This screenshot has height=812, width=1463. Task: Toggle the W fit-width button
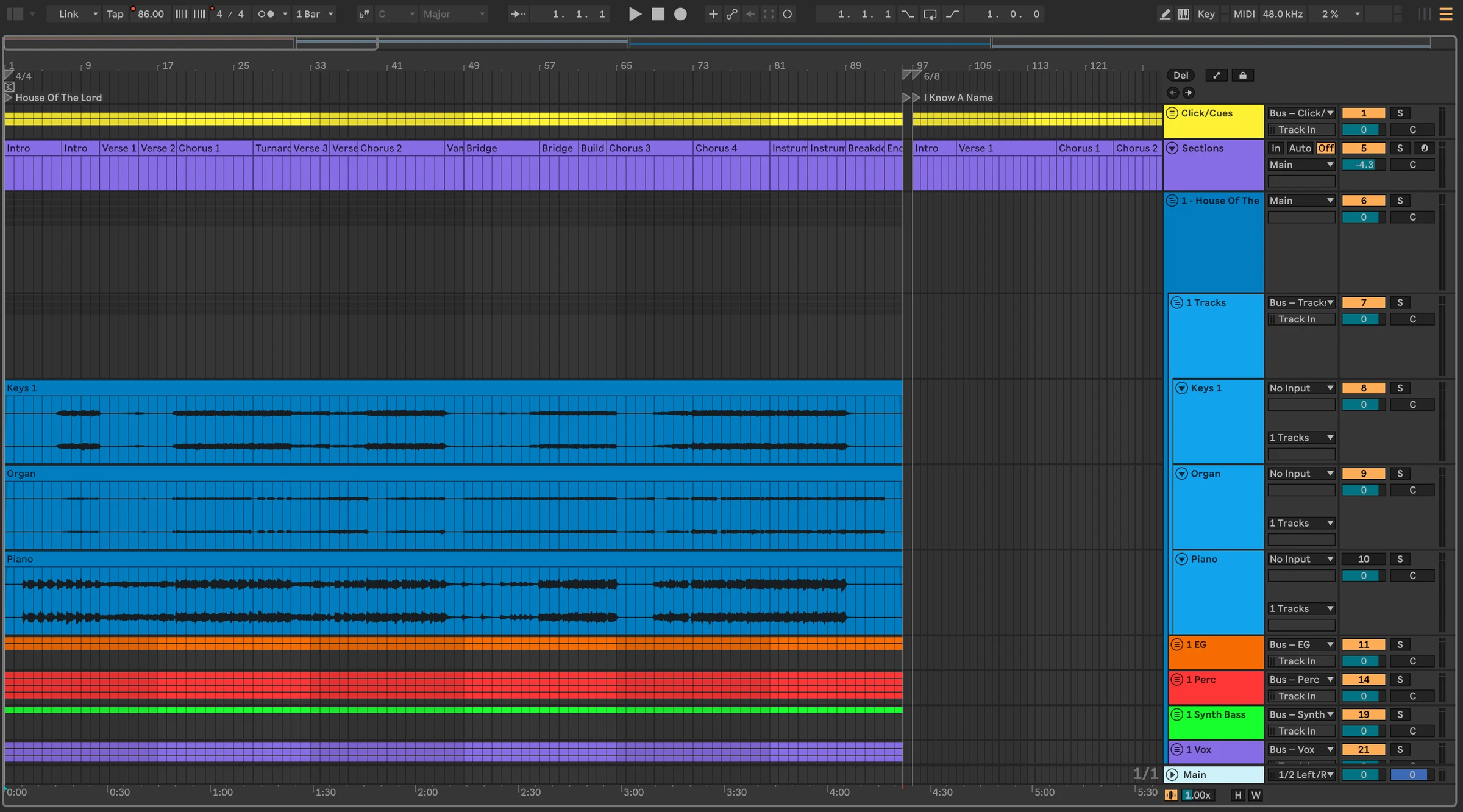pyautogui.click(x=1255, y=795)
